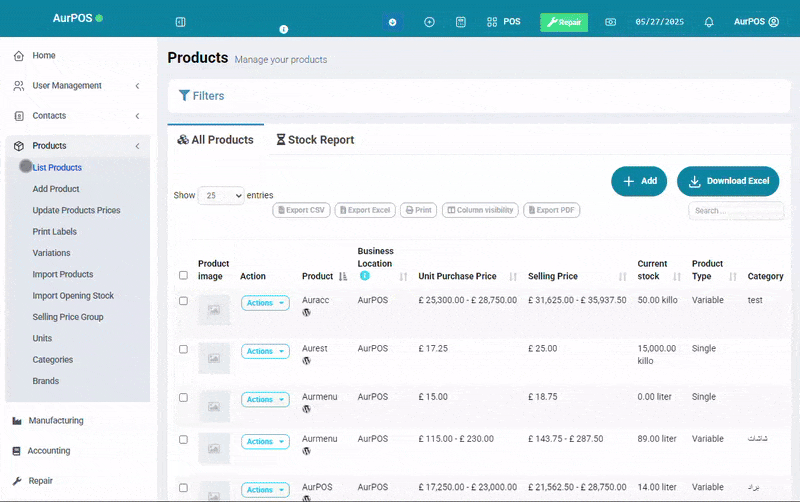Toggle the sidebar collapse icon in header
800x502 pixels.
[x=181, y=22]
